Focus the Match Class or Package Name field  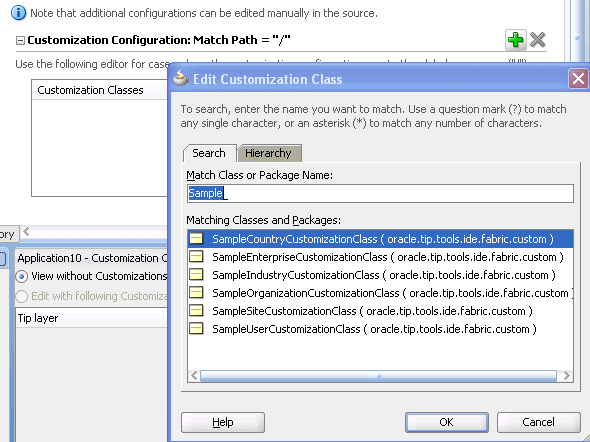click(380, 193)
